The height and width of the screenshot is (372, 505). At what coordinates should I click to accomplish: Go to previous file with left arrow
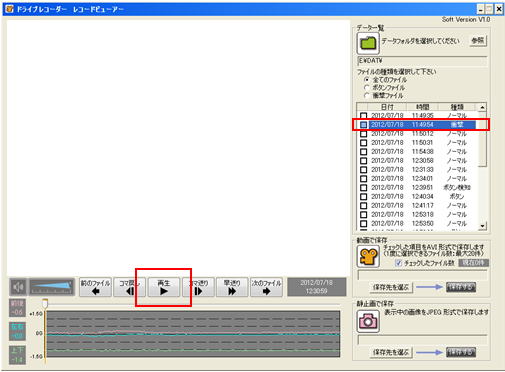coord(95,287)
